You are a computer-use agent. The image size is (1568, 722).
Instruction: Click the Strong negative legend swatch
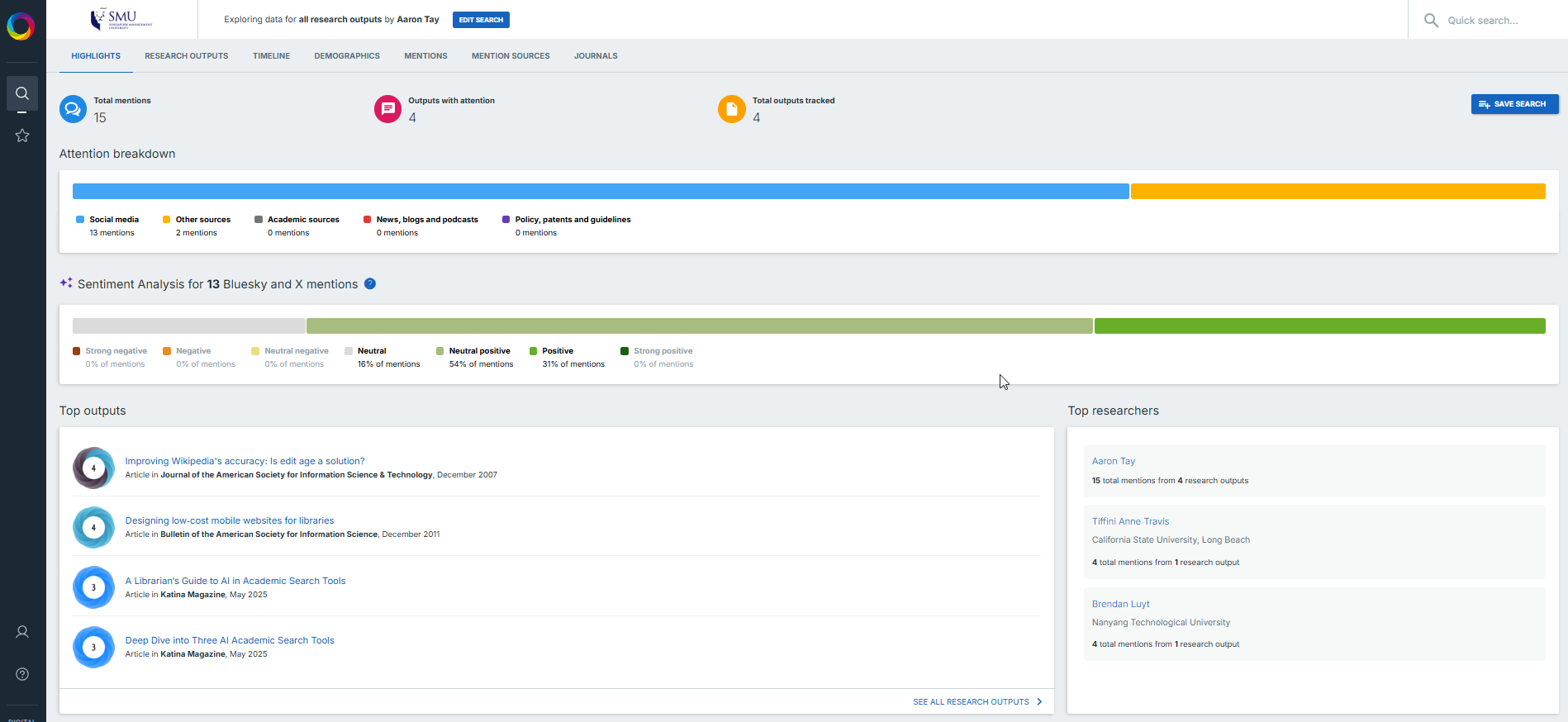tap(77, 351)
